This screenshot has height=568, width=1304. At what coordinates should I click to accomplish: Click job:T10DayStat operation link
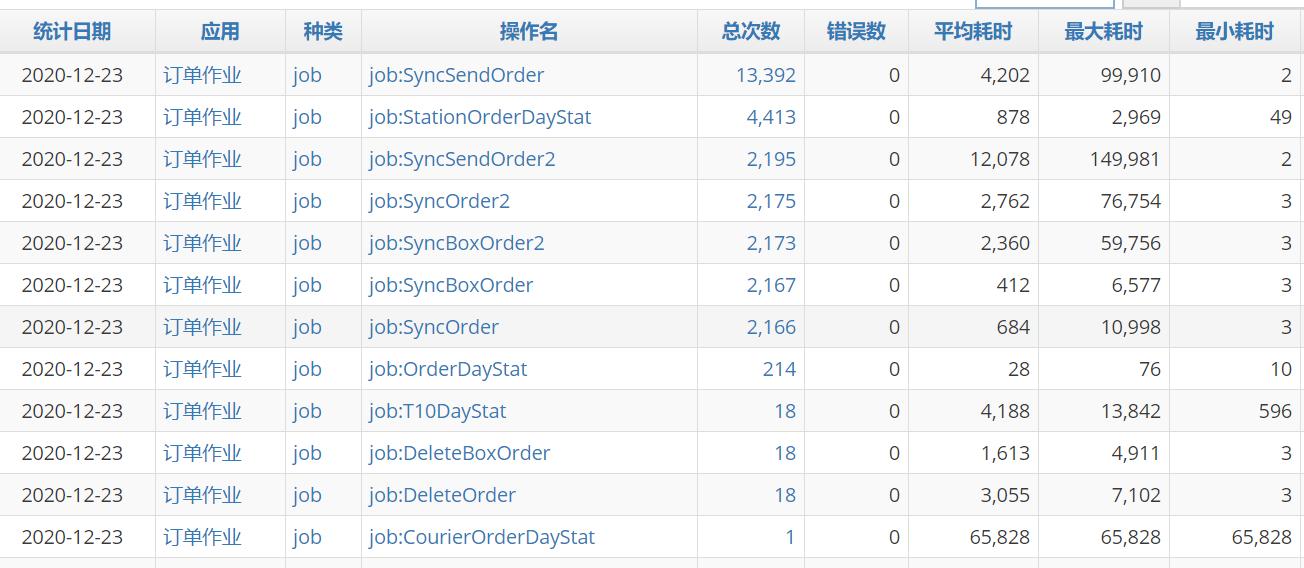click(437, 411)
